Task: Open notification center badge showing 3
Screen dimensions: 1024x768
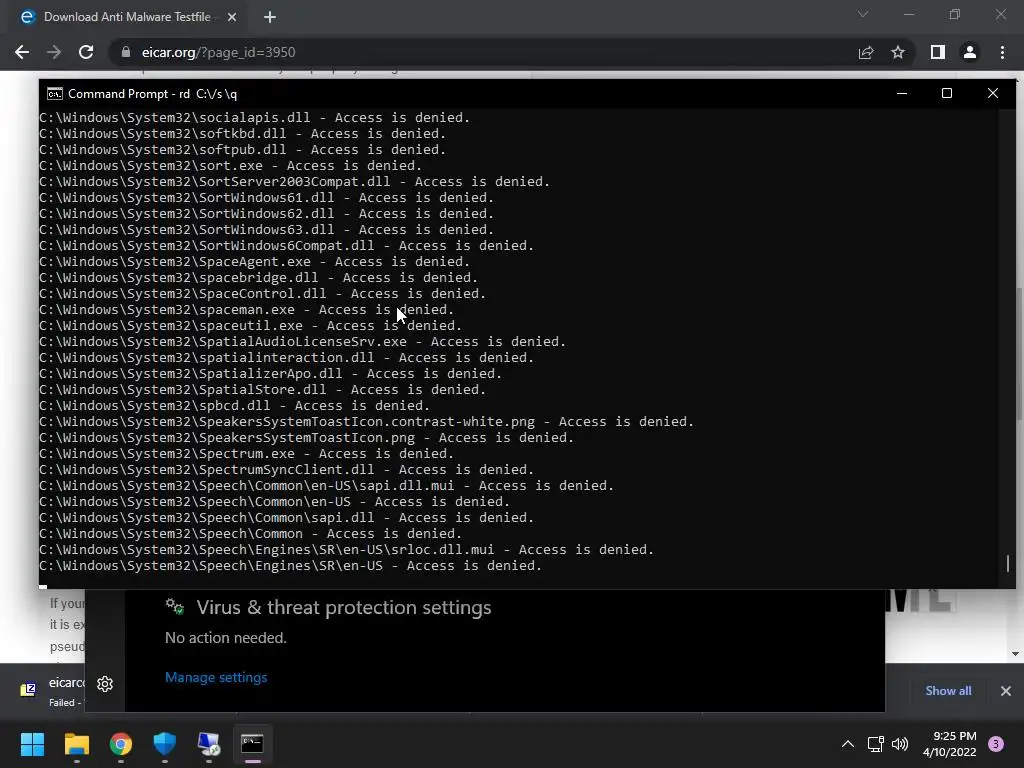Action: (x=996, y=744)
